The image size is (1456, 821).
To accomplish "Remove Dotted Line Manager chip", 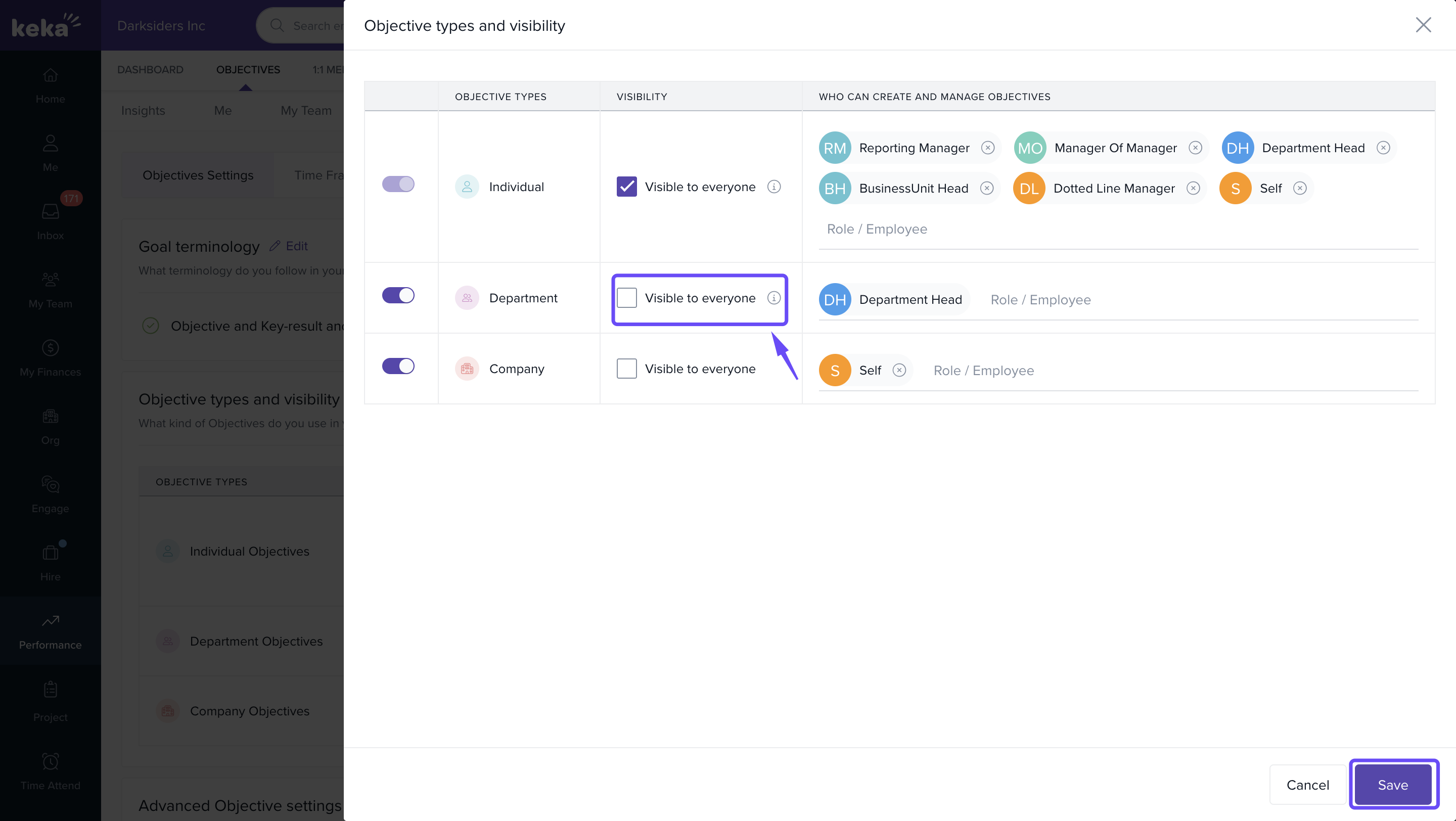I will tap(1193, 188).
